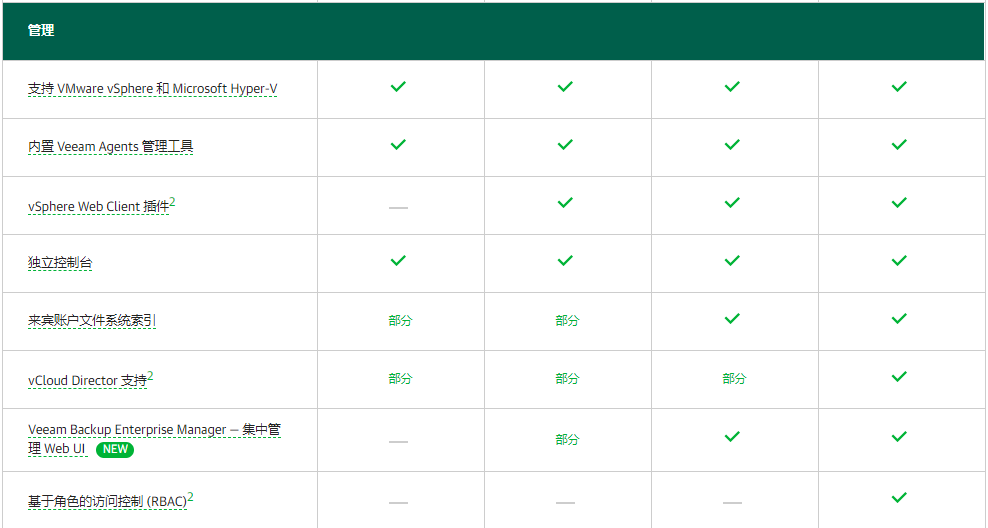
Task: Click the fourth-column checkmark in the Hyper-V row
Action: click(x=899, y=87)
